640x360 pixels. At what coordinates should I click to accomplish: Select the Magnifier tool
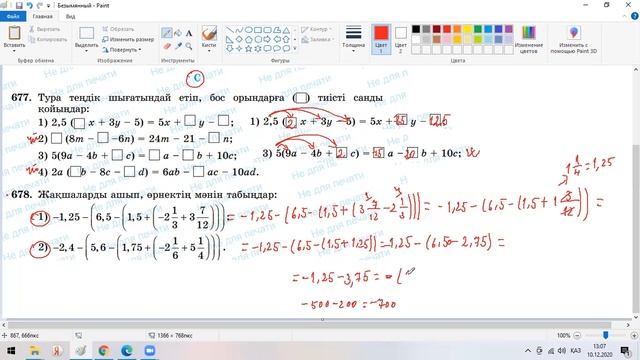[189, 46]
